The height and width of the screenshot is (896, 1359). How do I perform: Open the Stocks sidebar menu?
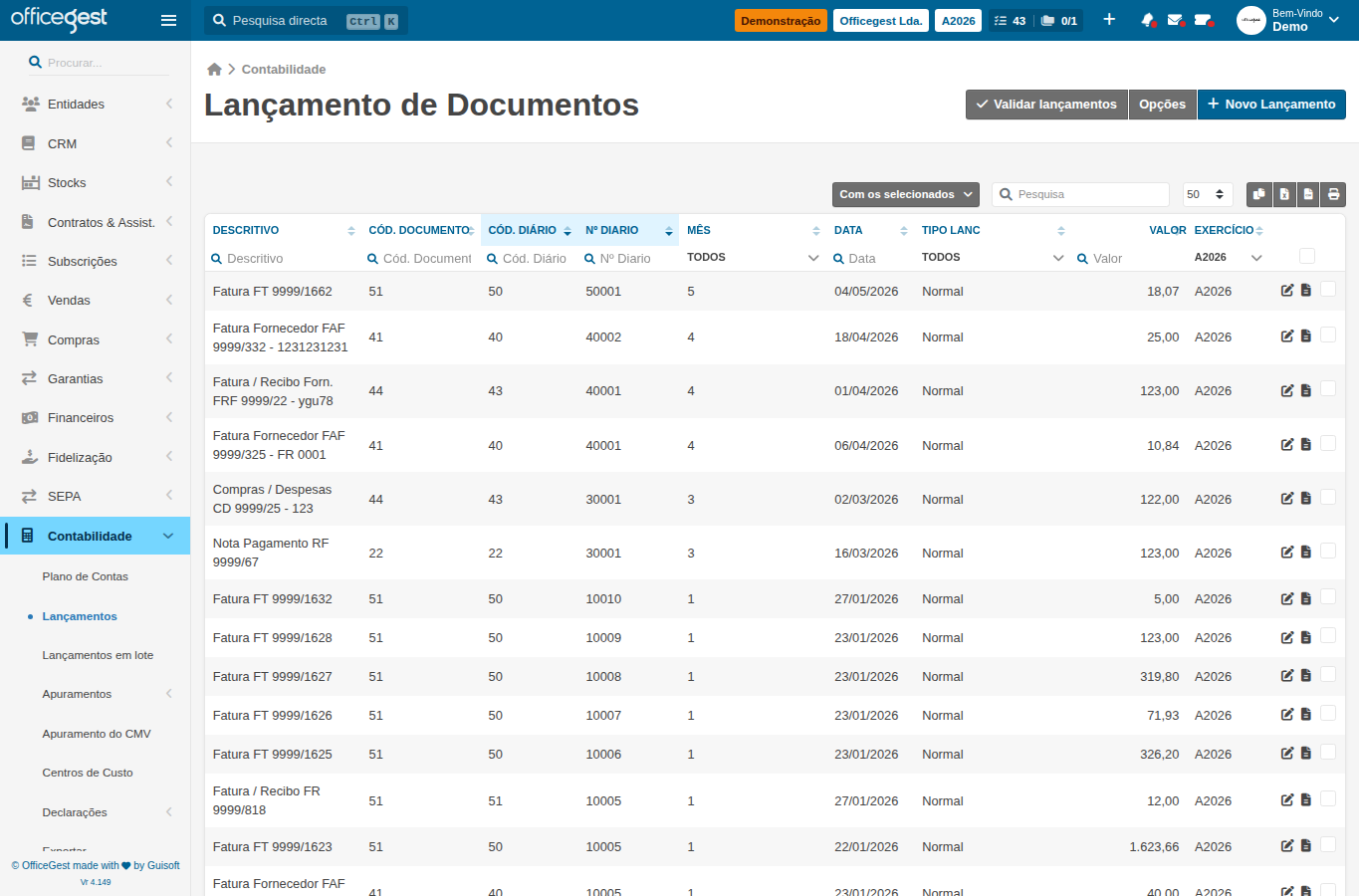click(96, 182)
